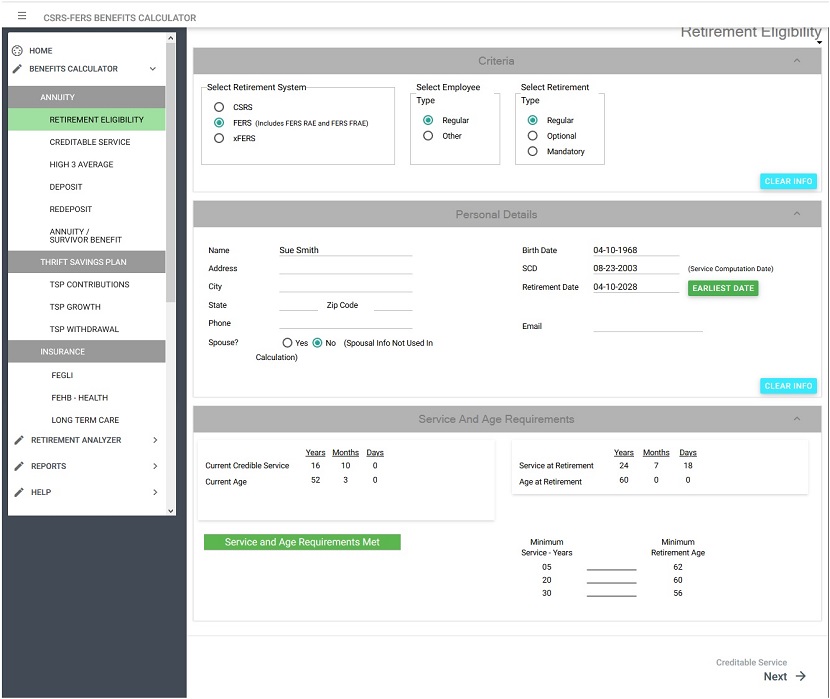Viewport: 830px width, 699px height.
Task: Click Clear Info in Personal Details
Action: pos(788,386)
